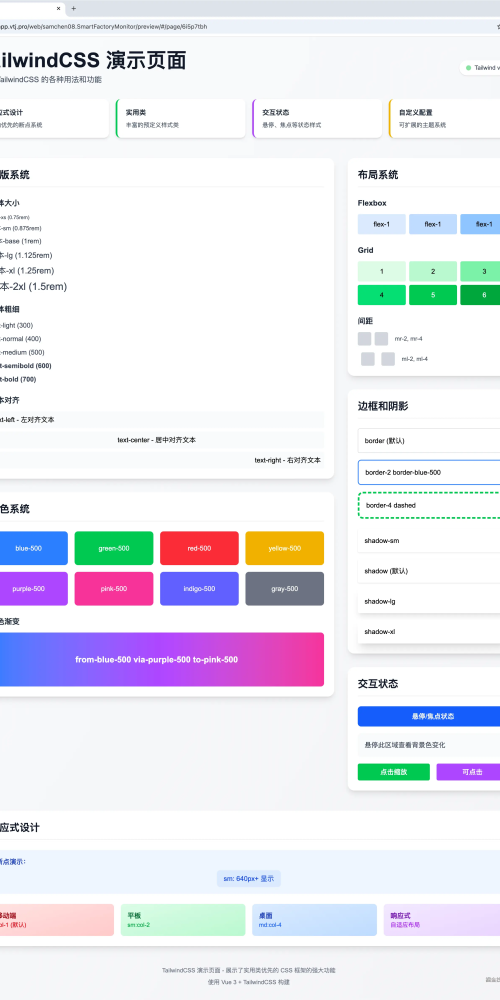Screen dimensions: 500x1000
Task: Click the semibold (600) font weight sample
Action: (x=26, y=365)
